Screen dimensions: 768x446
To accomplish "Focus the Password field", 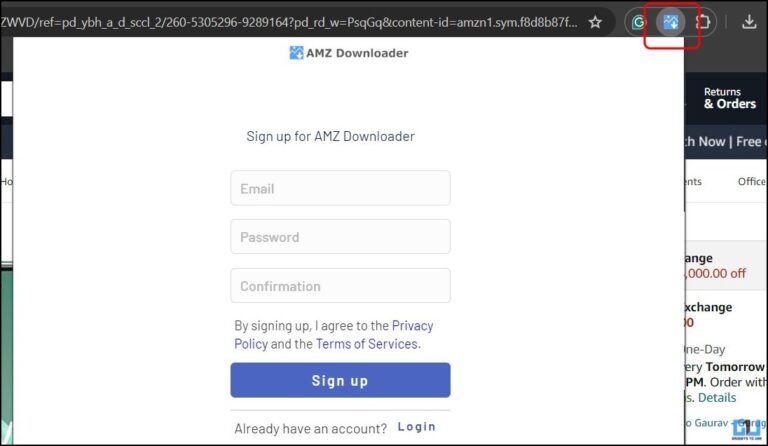I will click(340, 237).
